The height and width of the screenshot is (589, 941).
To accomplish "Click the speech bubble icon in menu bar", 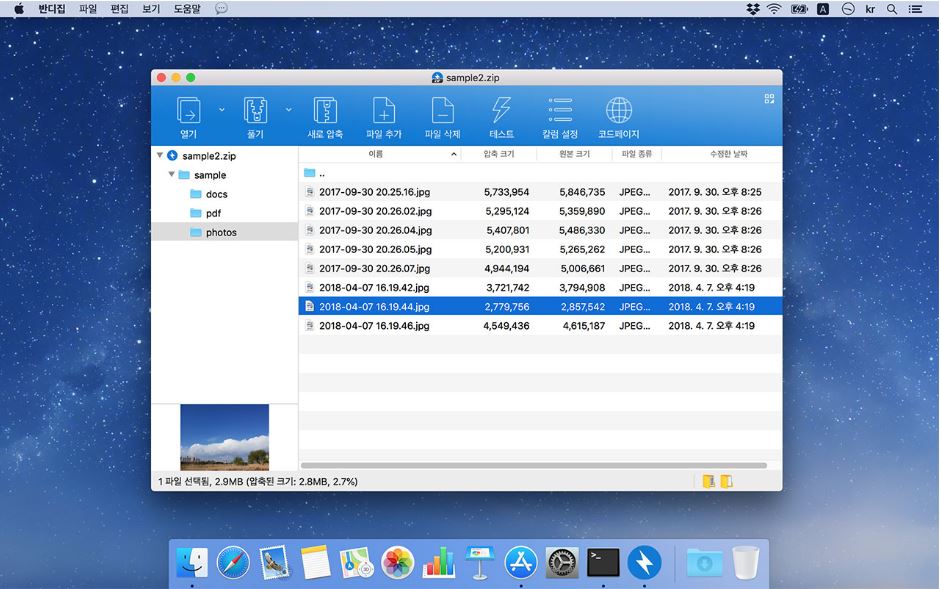I will tap(221, 8).
